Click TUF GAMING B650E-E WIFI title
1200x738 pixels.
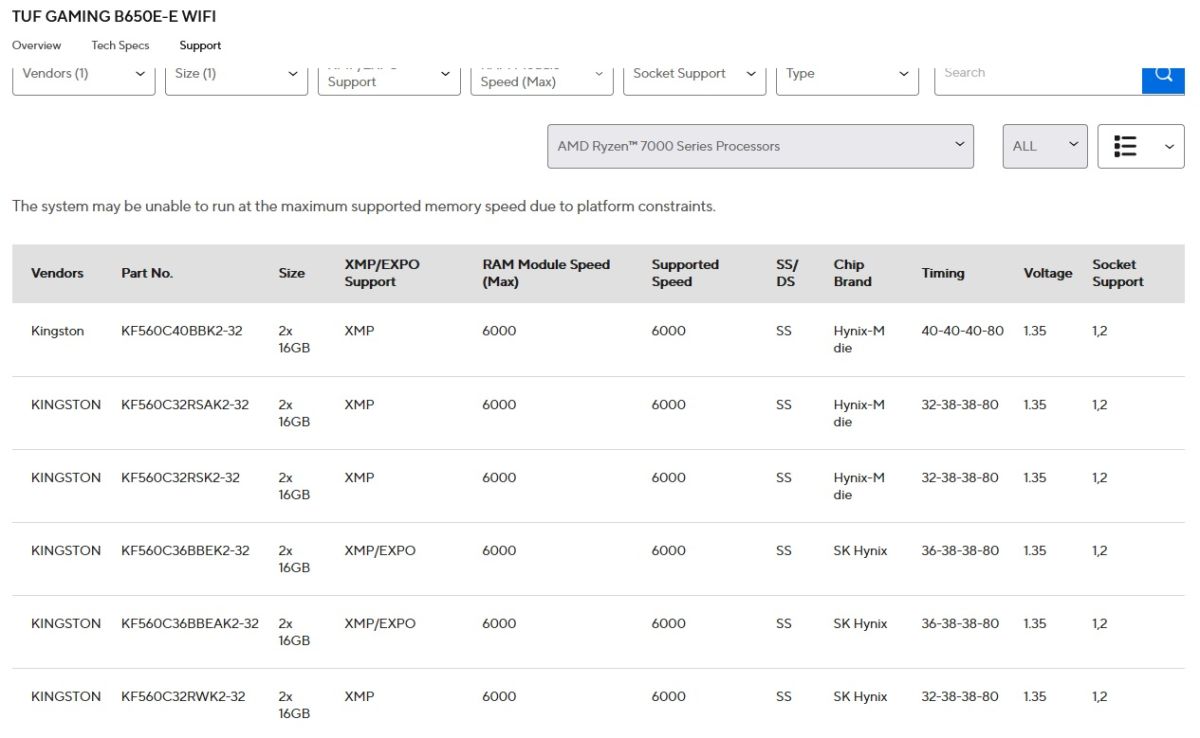click(114, 16)
